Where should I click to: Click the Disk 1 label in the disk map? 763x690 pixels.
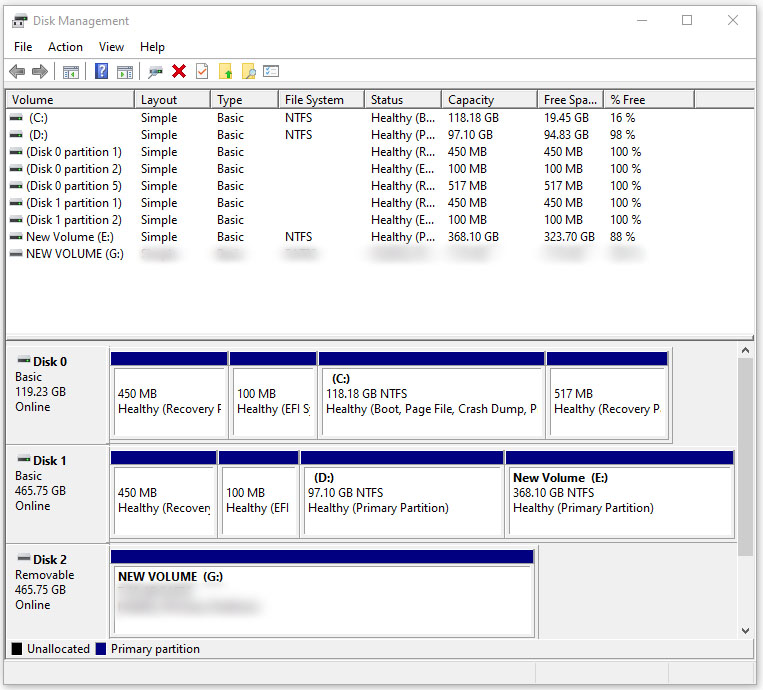pyautogui.click(x=50, y=461)
